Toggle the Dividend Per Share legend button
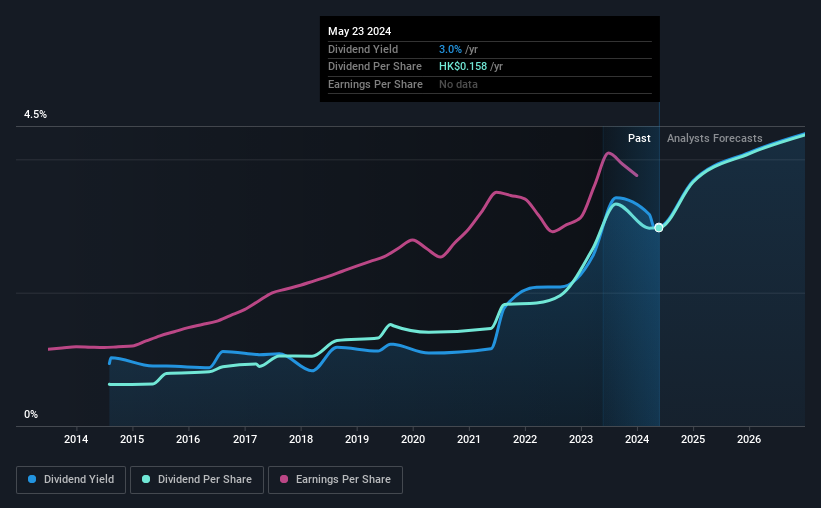Image resolution: width=821 pixels, height=508 pixels. click(x=197, y=480)
